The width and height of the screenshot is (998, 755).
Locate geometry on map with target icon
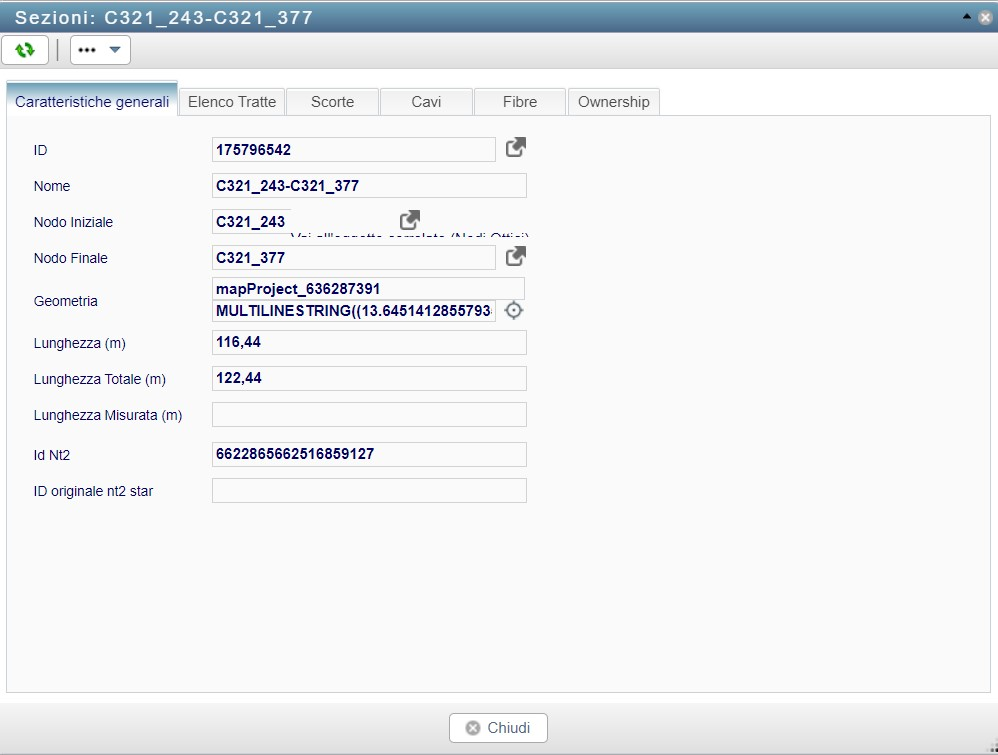[x=514, y=311]
